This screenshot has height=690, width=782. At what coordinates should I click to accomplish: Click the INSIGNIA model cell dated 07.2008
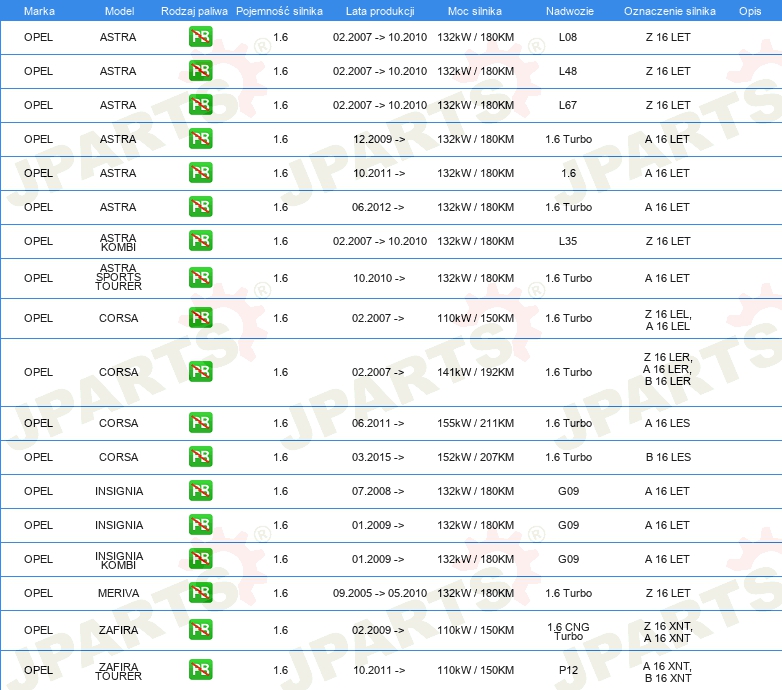click(119, 491)
